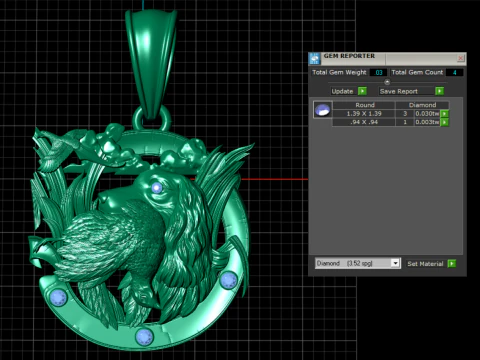
Task: Click green arrow for 0.003tw row
Action: (444, 122)
